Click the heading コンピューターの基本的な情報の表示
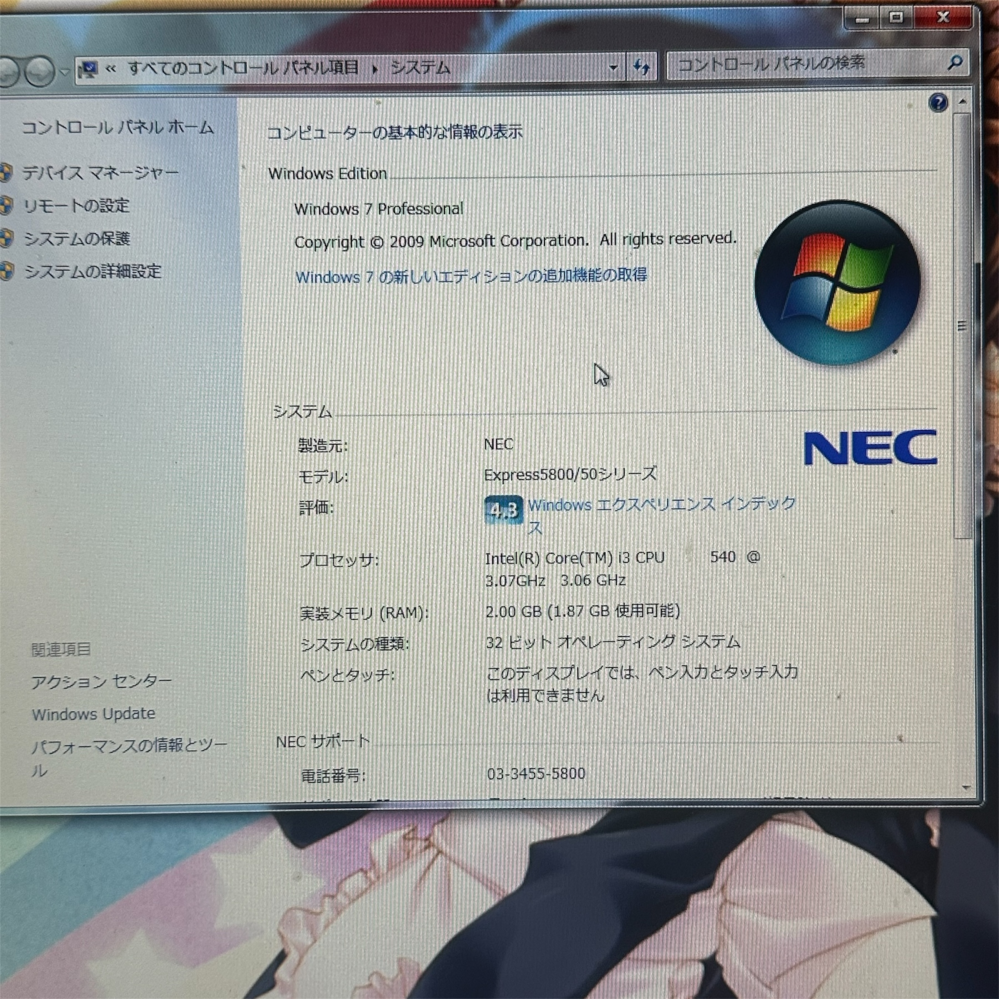 click(395, 133)
